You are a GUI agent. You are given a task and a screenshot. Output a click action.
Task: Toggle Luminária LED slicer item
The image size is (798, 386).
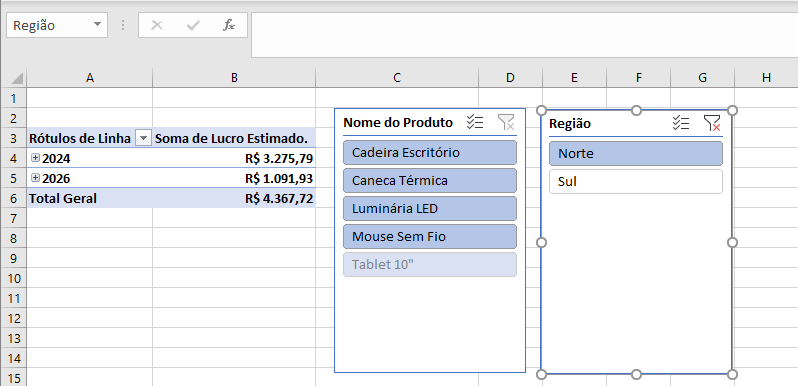(x=430, y=208)
